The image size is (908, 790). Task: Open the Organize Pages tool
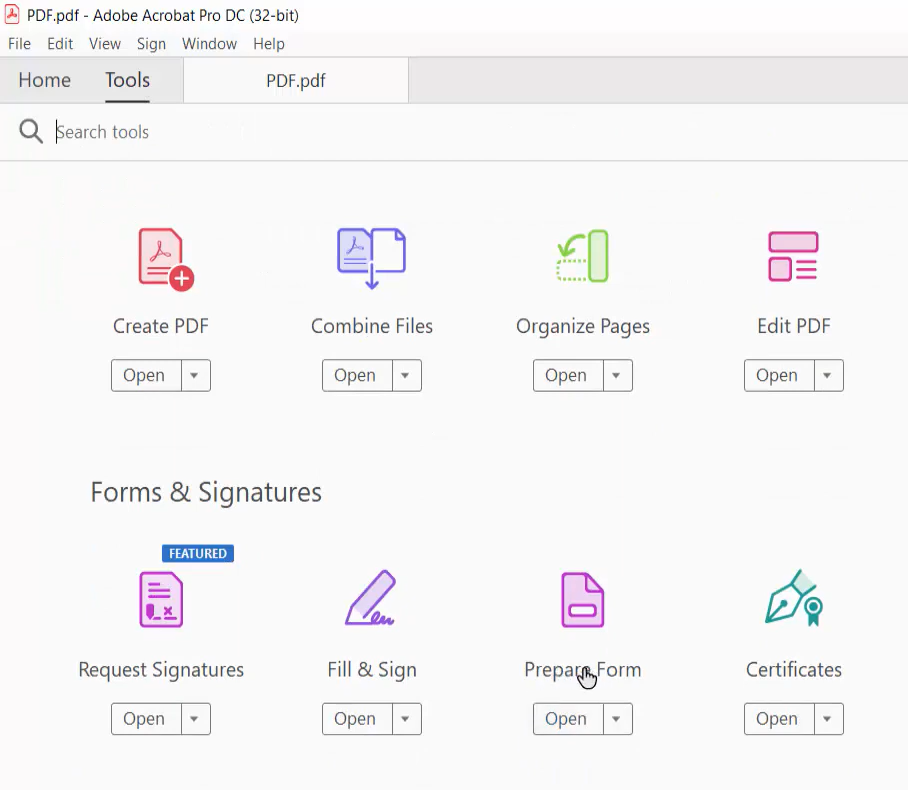pos(568,375)
